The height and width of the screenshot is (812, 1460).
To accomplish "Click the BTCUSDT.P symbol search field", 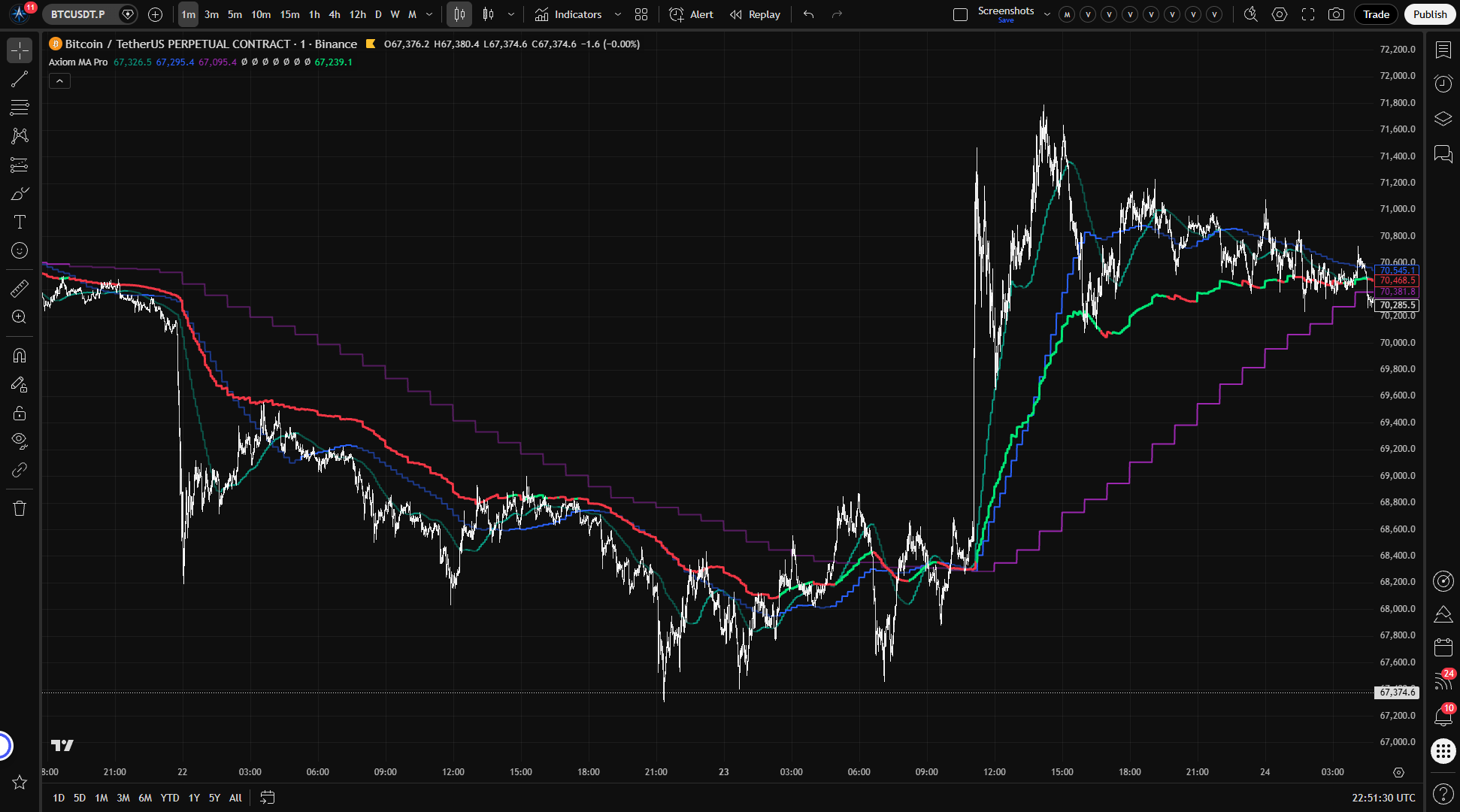I will click(x=78, y=14).
